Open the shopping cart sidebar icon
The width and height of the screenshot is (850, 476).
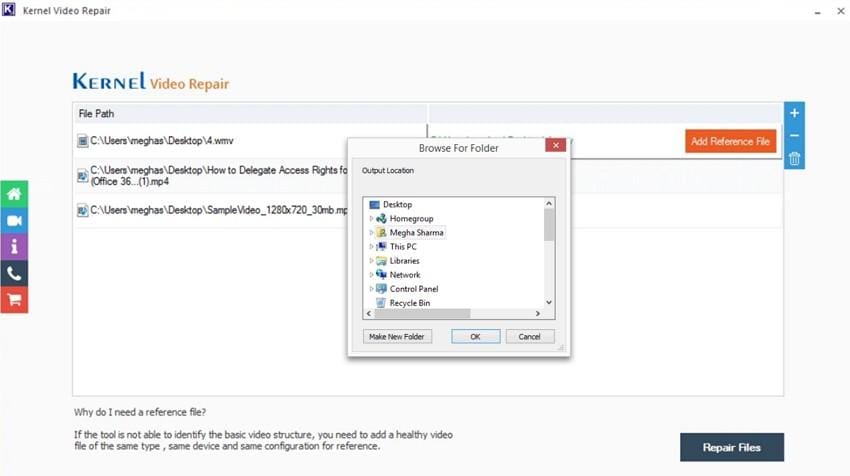[14, 300]
